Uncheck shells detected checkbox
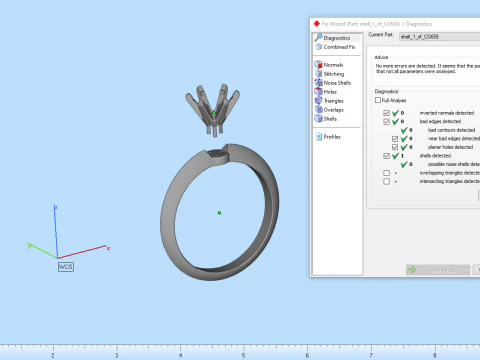480x360 pixels. [x=386, y=156]
